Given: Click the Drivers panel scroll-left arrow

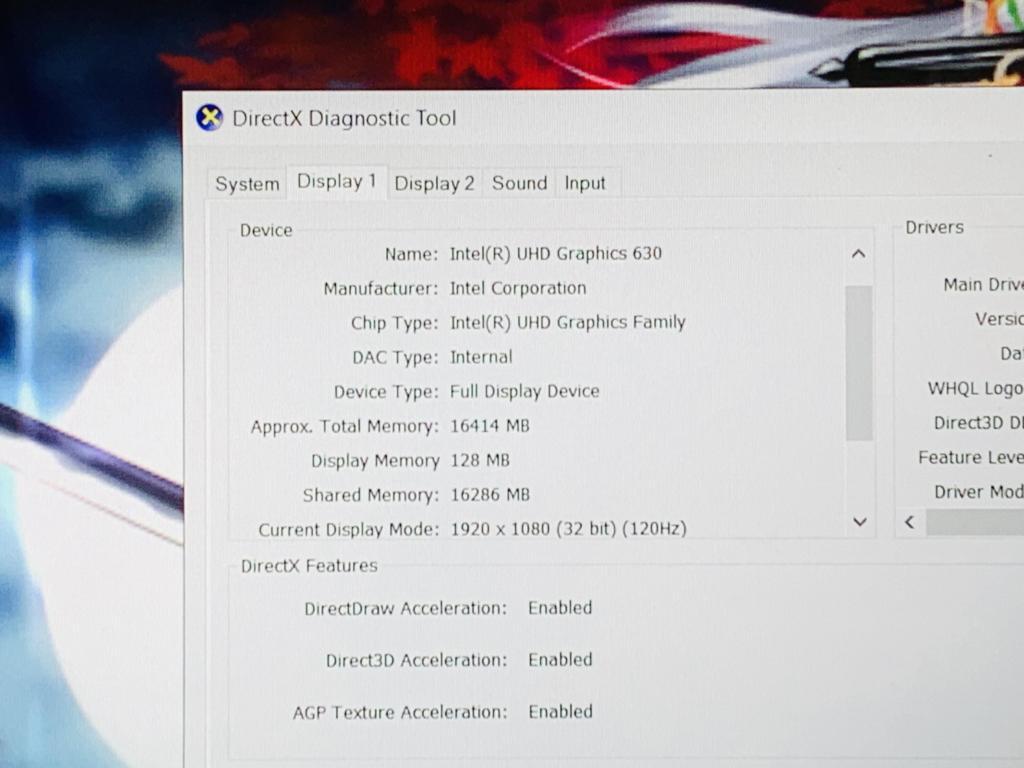Looking at the screenshot, I should point(910,522).
